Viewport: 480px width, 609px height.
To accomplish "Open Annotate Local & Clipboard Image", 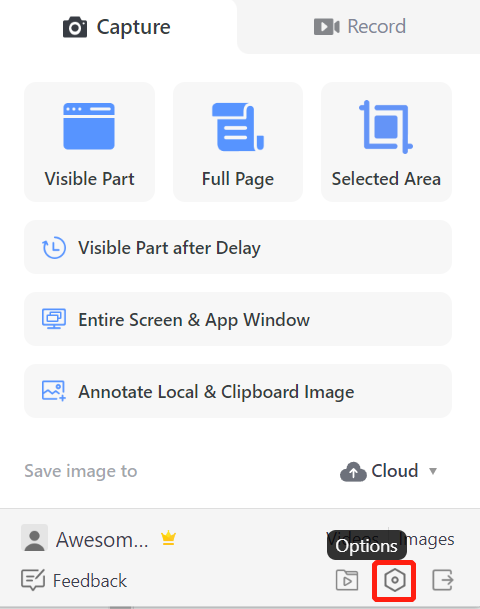I will (x=238, y=391).
